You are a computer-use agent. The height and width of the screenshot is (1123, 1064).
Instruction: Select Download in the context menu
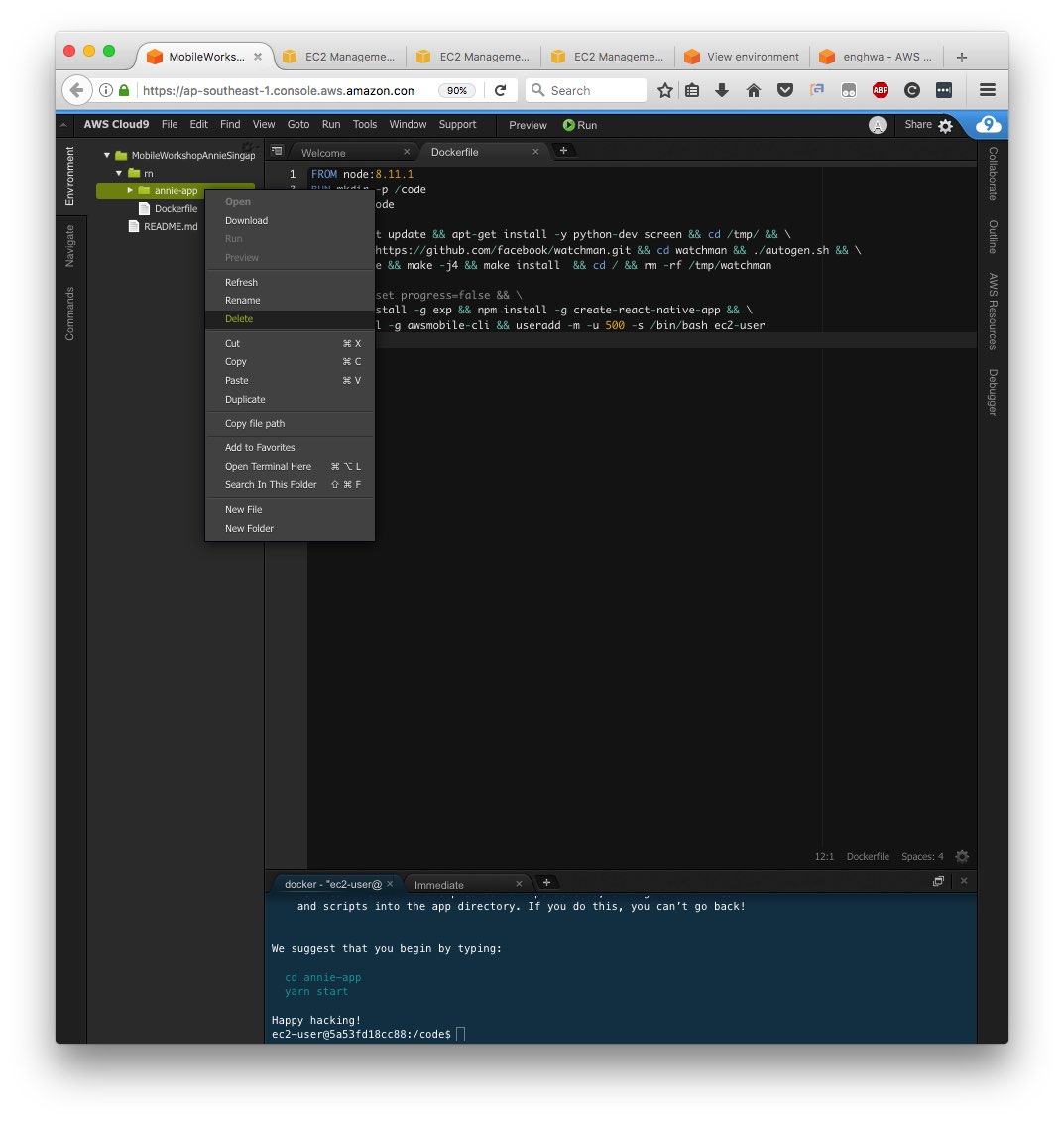(x=290, y=221)
